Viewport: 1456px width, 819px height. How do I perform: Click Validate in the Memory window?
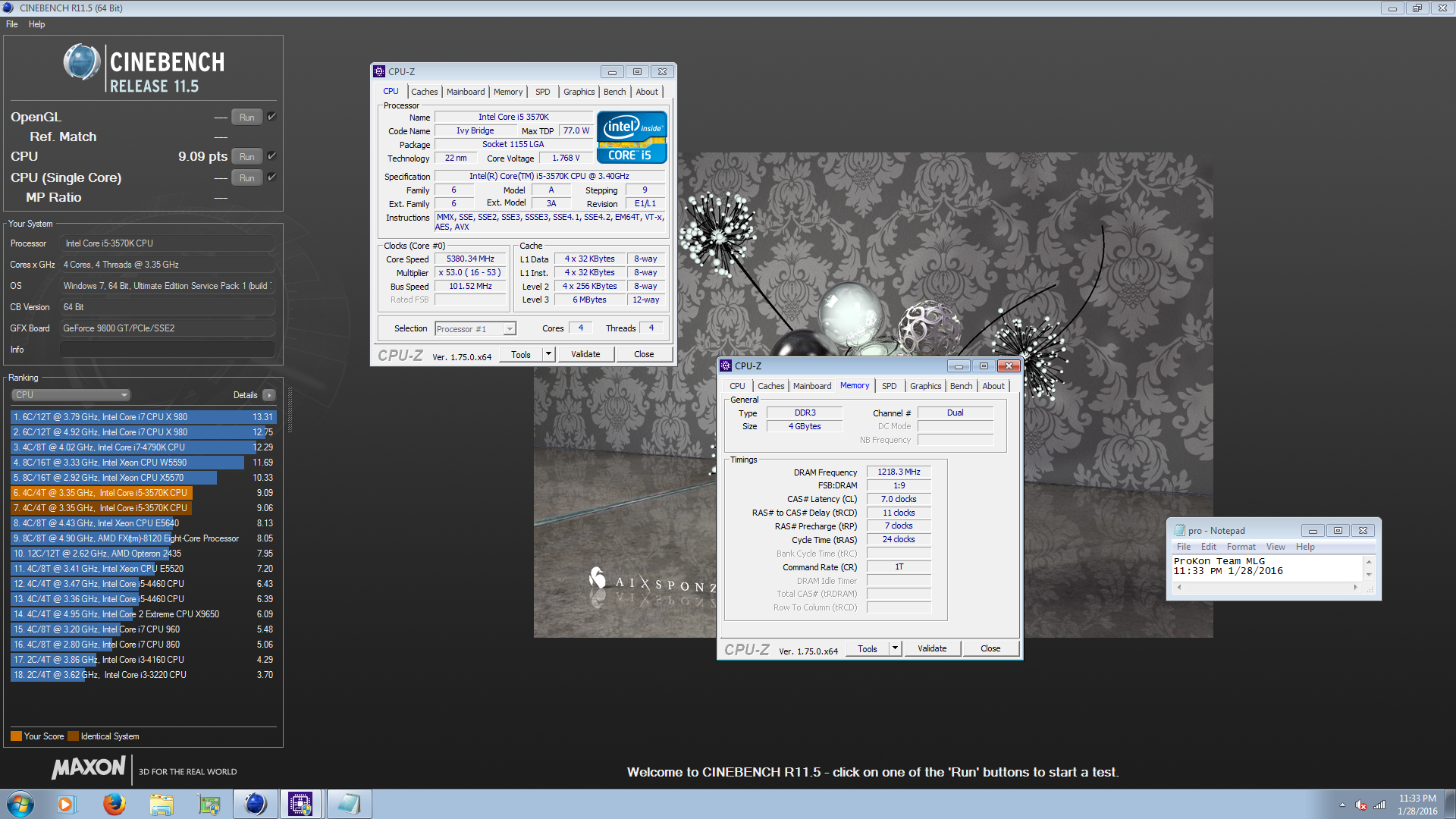[x=932, y=648]
